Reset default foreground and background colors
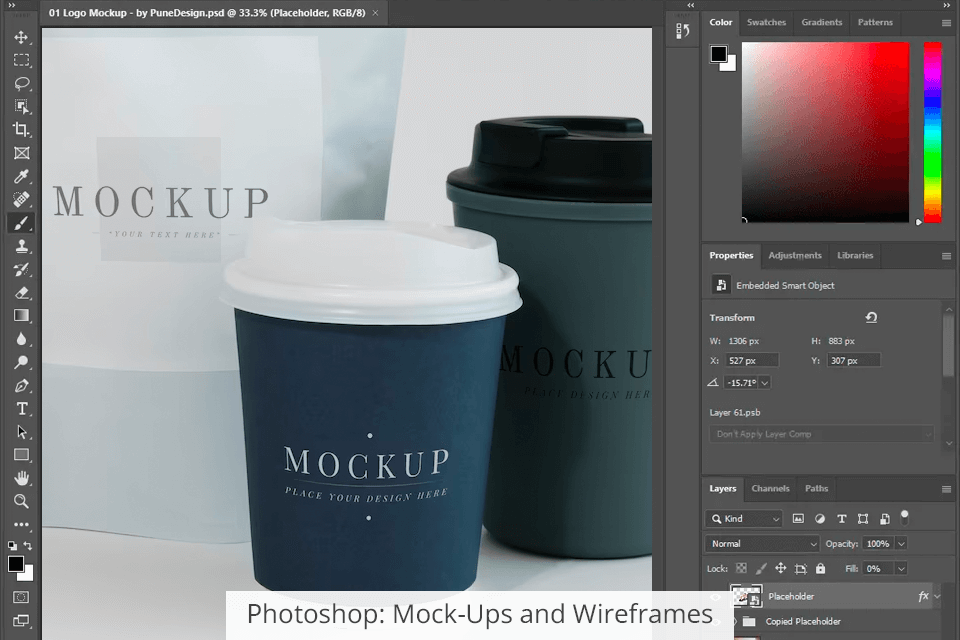The width and height of the screenshot is (960, 640). tap(12, 545)
